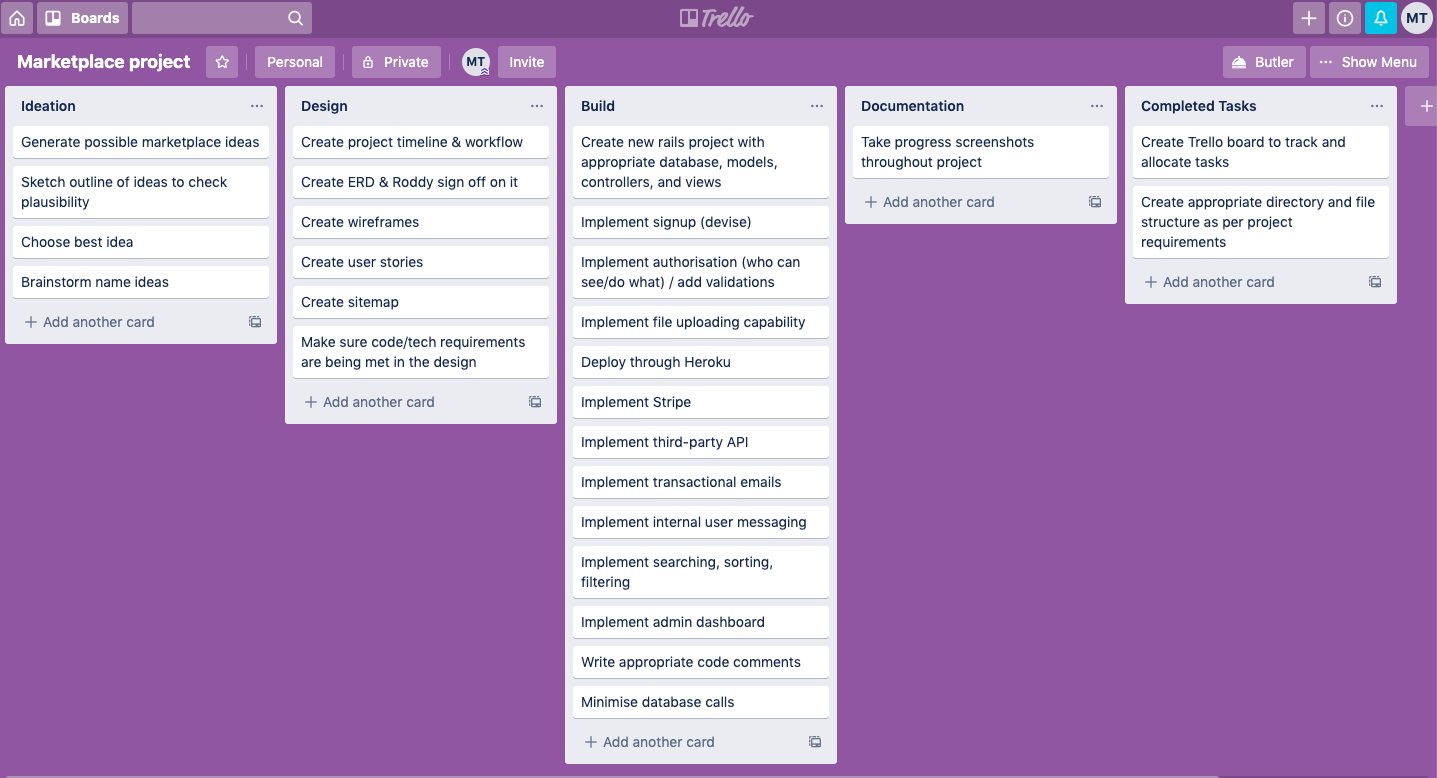
Task: Open 'Make sure code/tech requirements' card
Action: point(421,352)
